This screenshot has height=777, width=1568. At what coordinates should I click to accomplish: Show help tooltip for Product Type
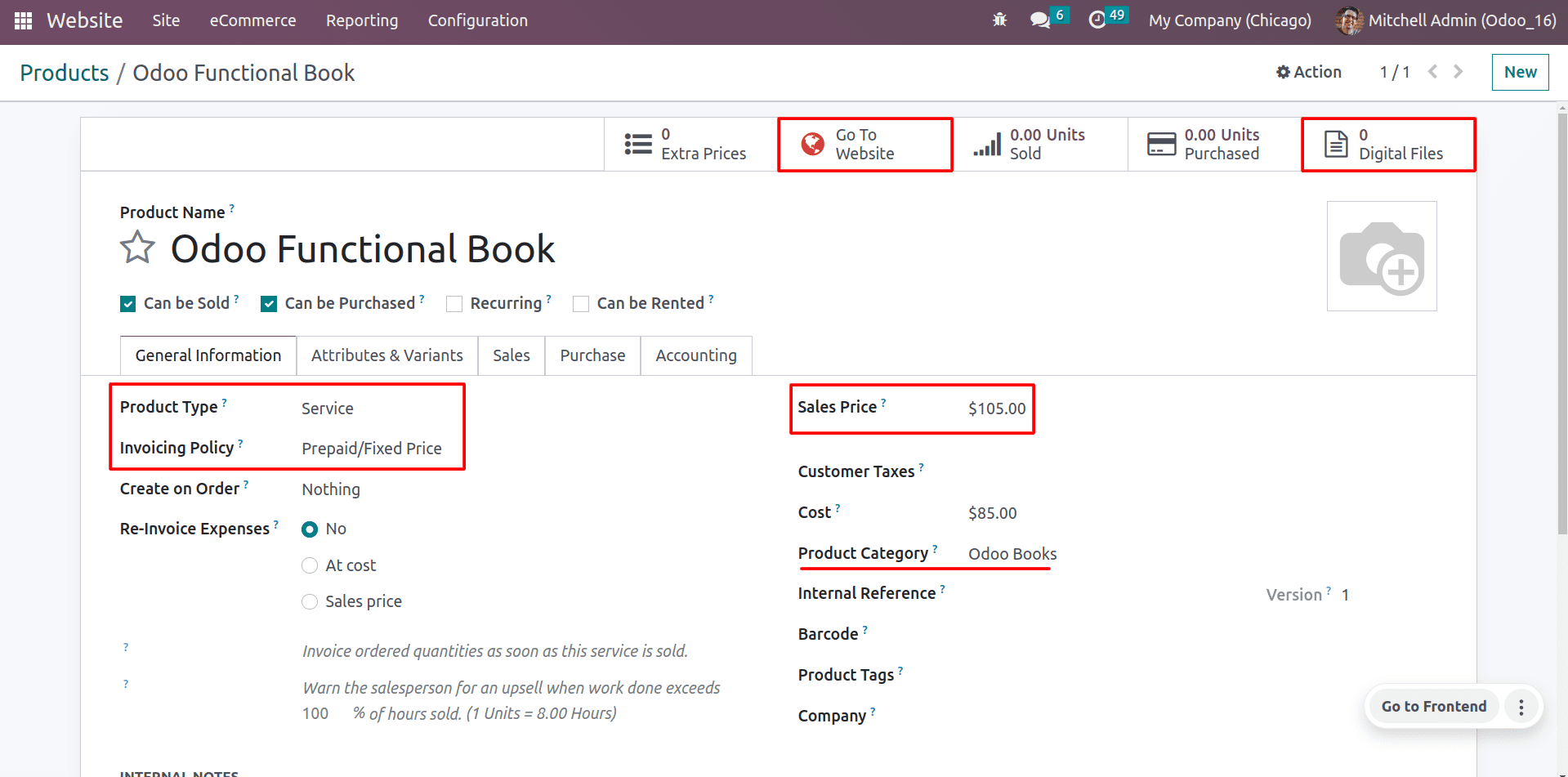(225, 403)
